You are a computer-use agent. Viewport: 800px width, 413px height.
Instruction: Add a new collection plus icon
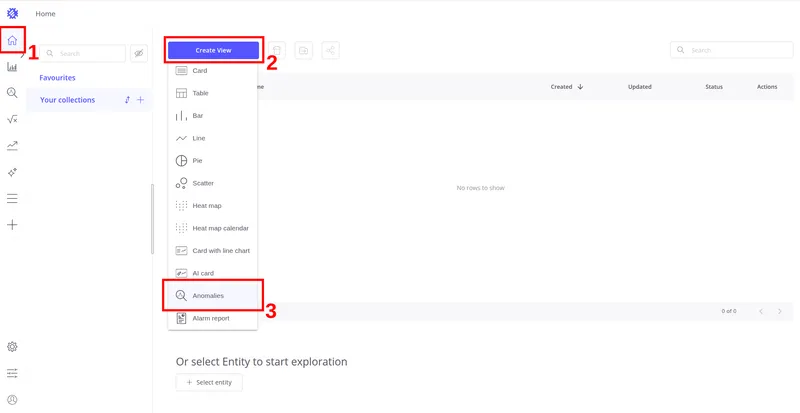[x=140, y=100]
